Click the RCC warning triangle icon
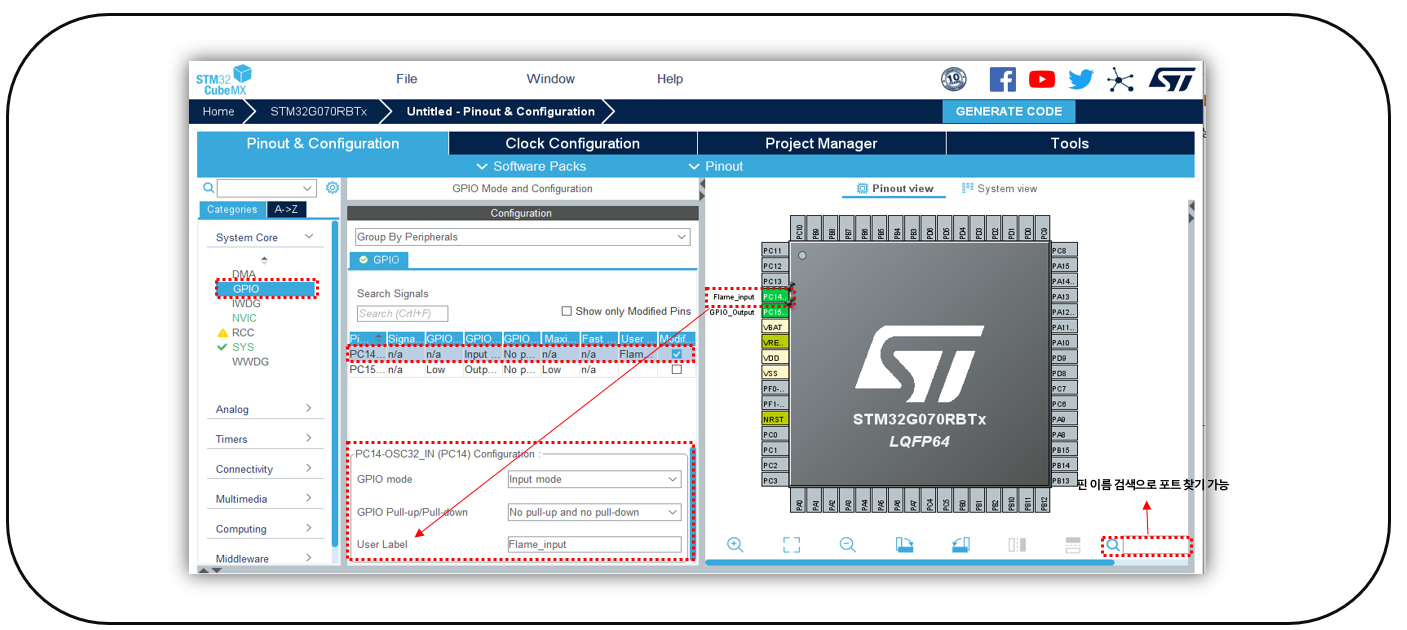 (x=222, y=333)
